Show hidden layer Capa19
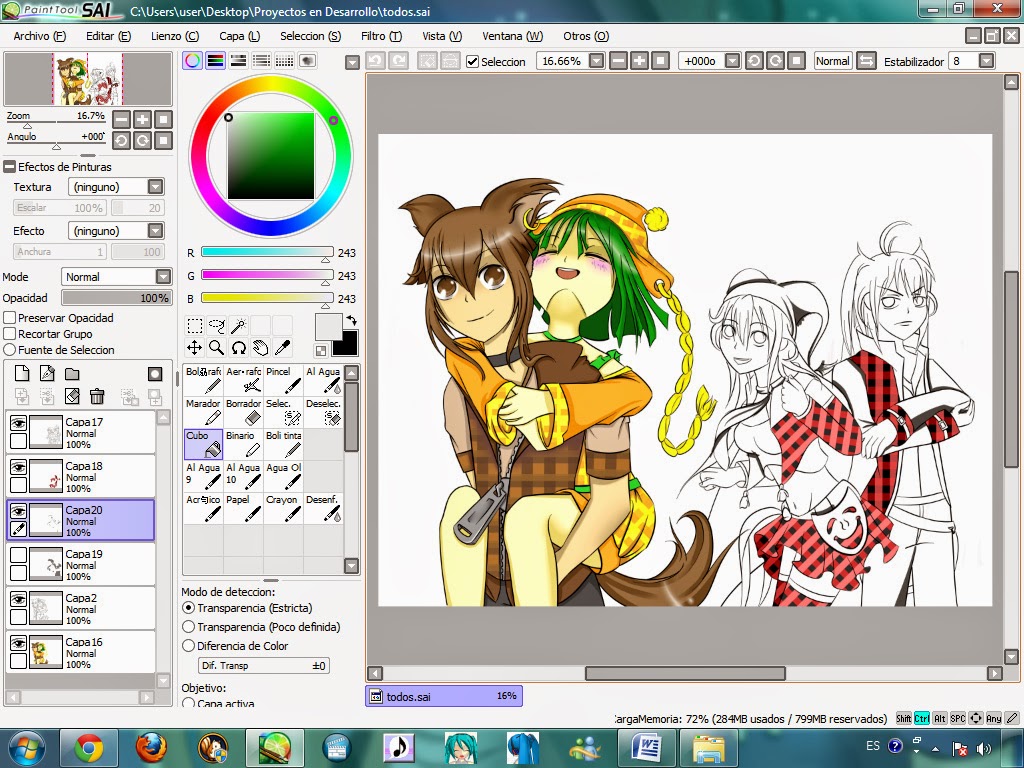Viewport: 1024px width, 768px height. 18,556
